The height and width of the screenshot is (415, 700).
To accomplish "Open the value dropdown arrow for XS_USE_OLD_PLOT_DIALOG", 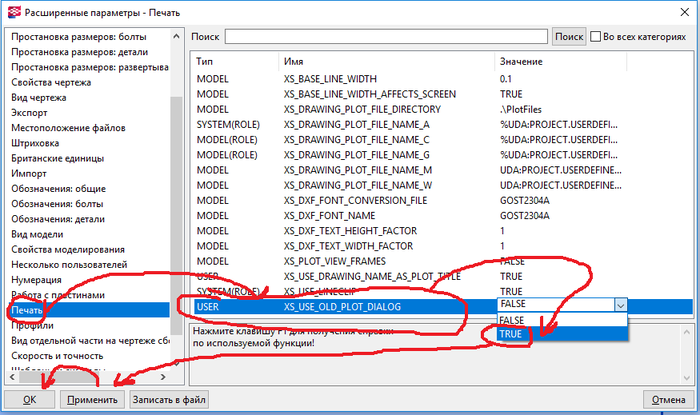I will tap(621, 305).
